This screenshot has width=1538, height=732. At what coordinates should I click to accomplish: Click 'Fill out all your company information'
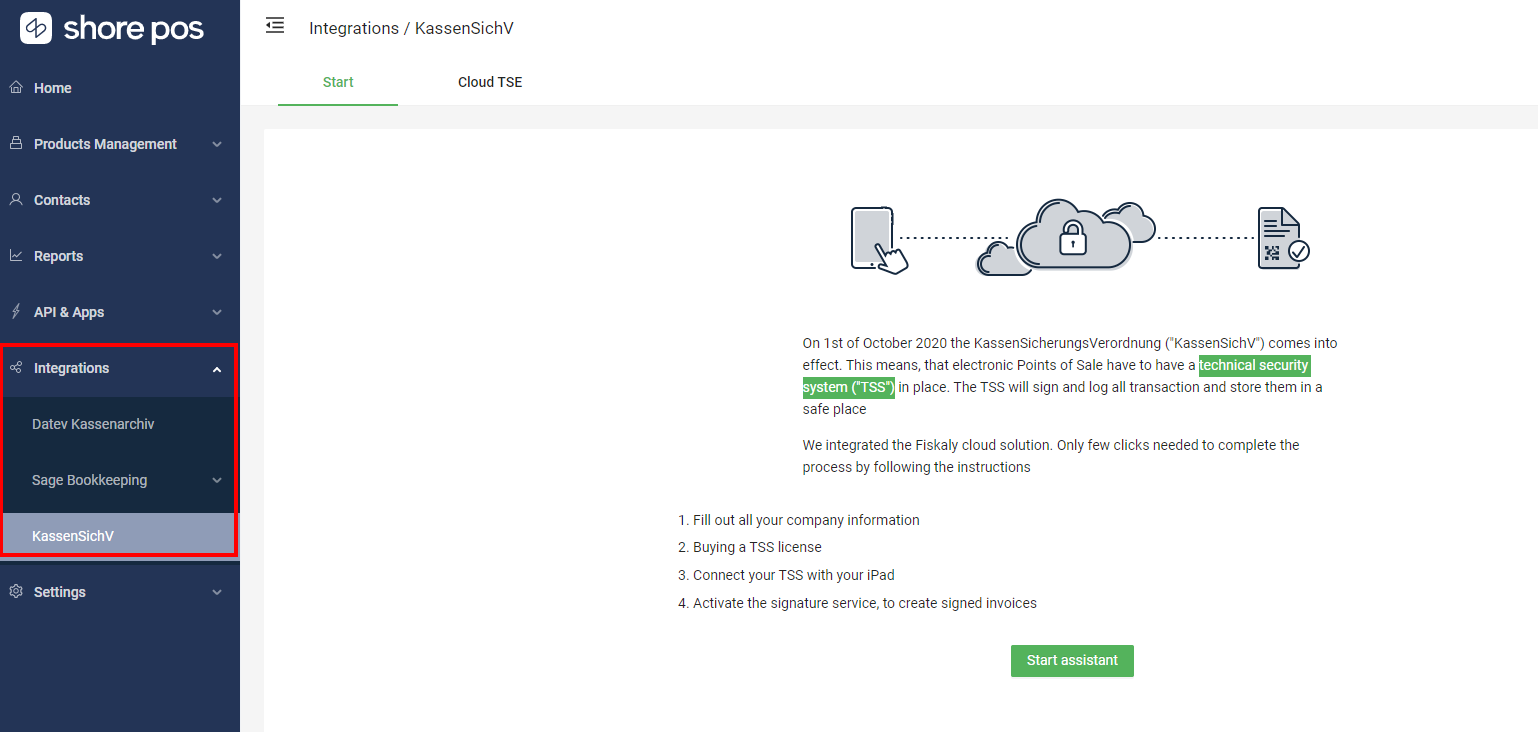pos(806,520)
